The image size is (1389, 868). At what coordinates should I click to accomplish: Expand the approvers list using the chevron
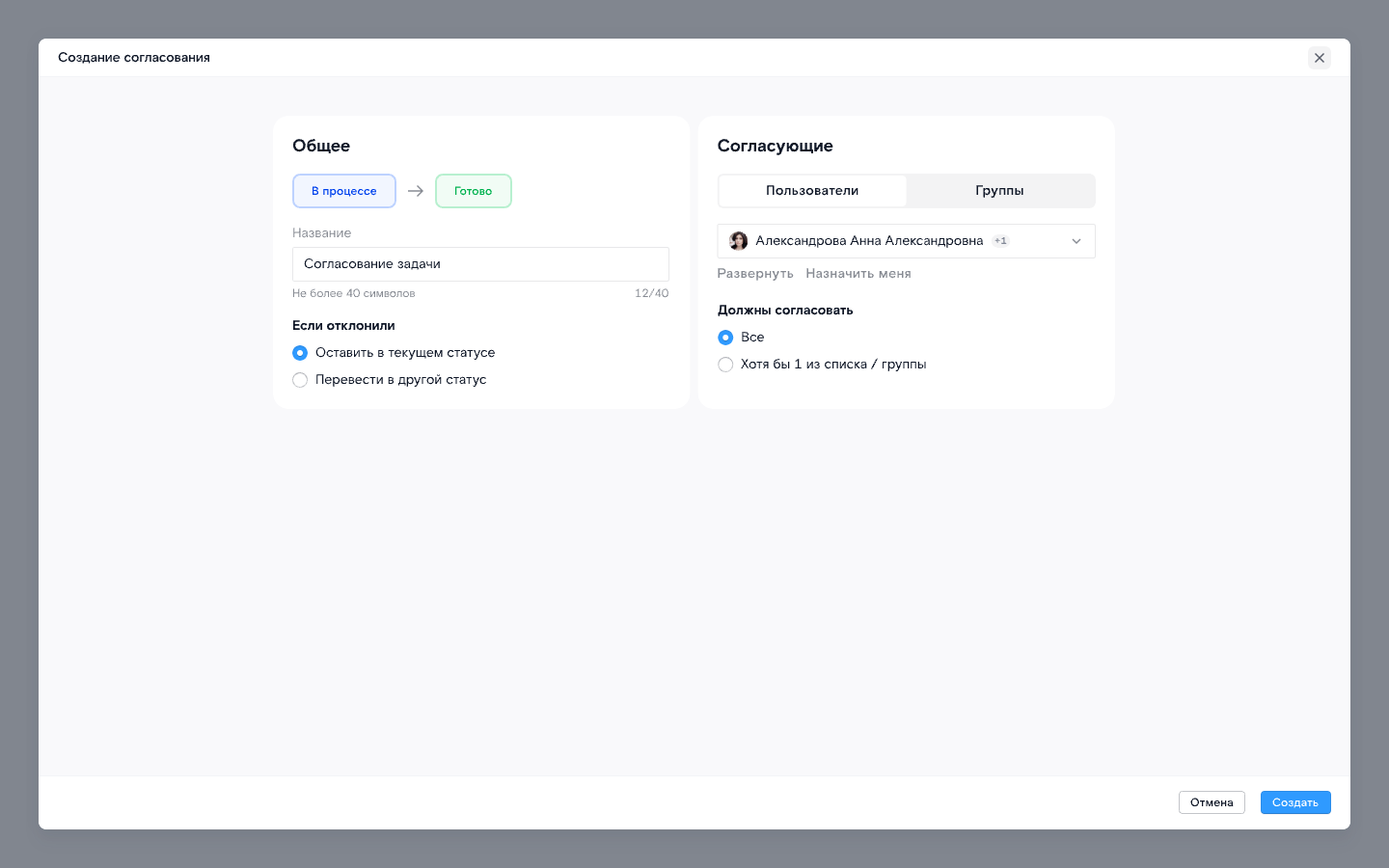(x=1076, y=241)
